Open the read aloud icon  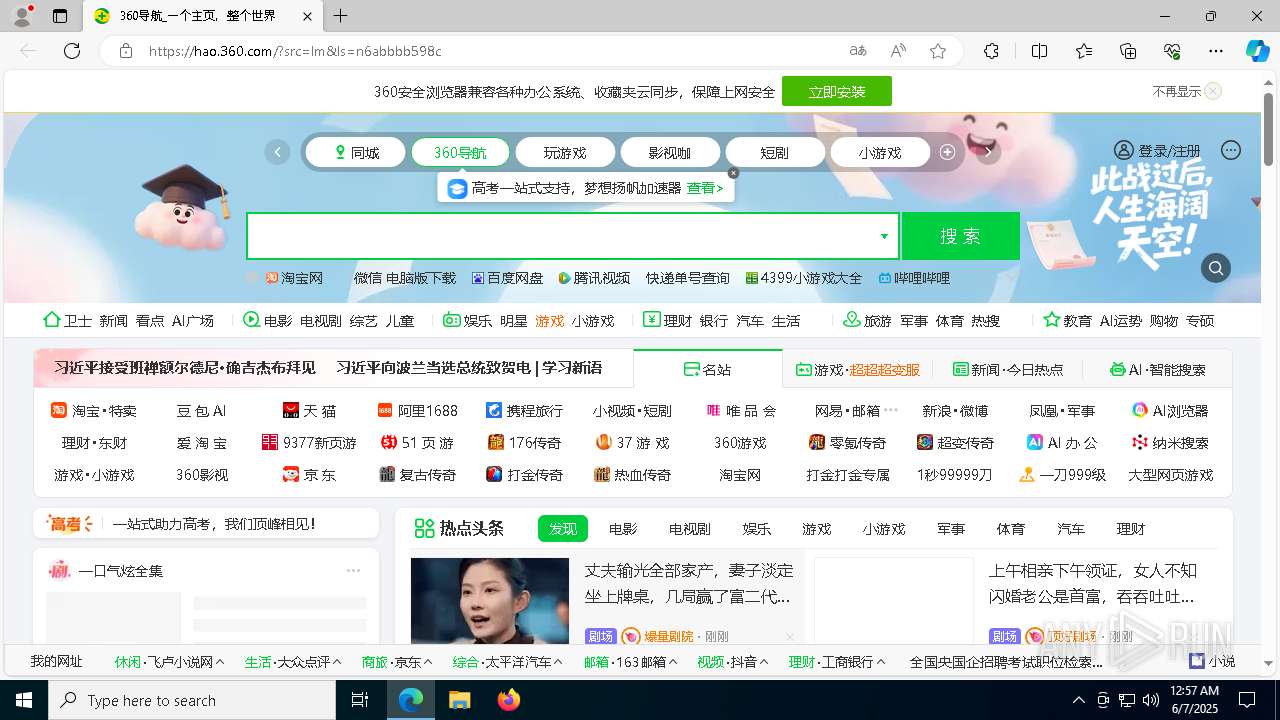point(898,51)
